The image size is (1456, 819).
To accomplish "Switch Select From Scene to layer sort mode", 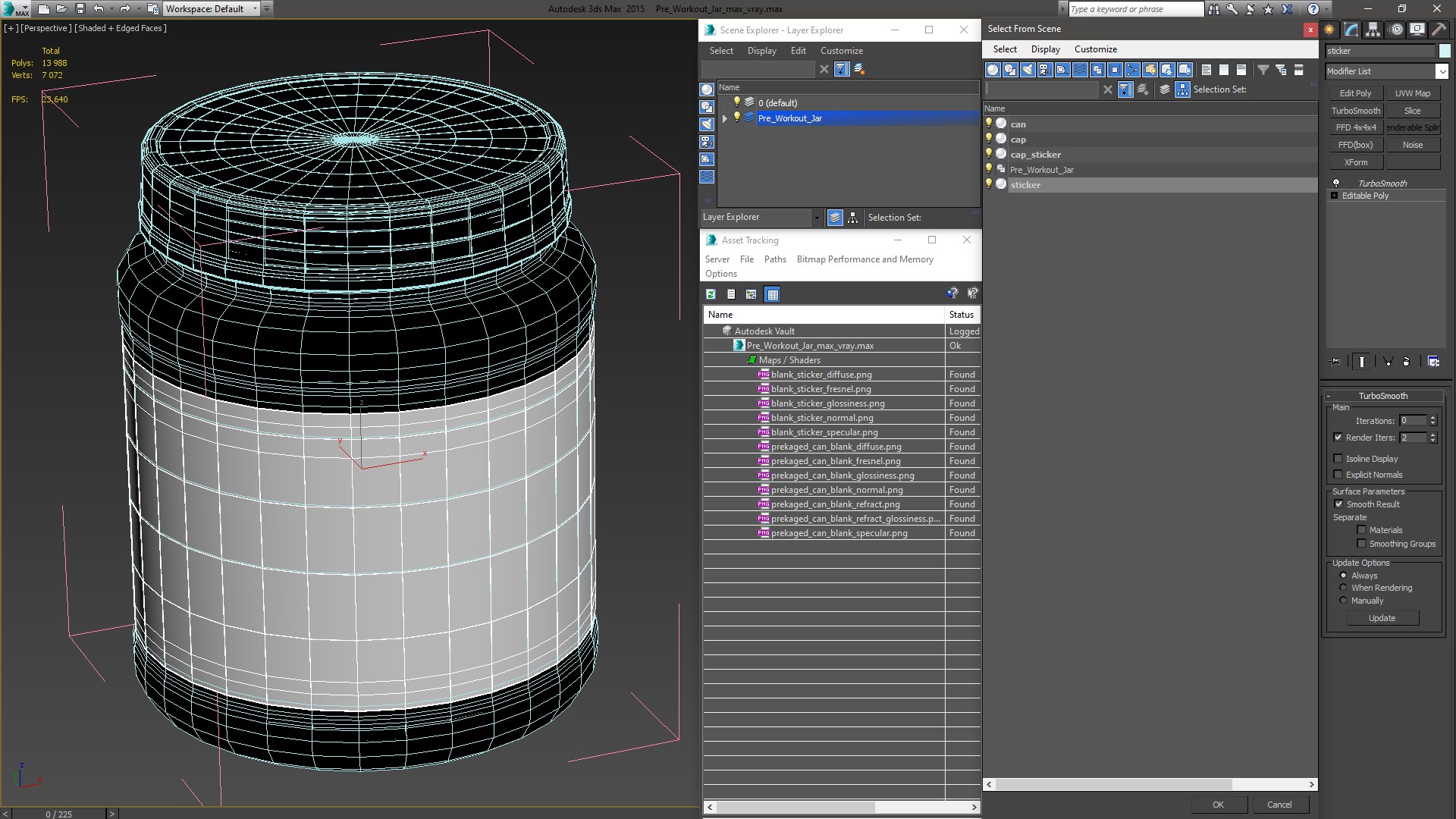I will pyautogui.click(x=1165, y=89).
